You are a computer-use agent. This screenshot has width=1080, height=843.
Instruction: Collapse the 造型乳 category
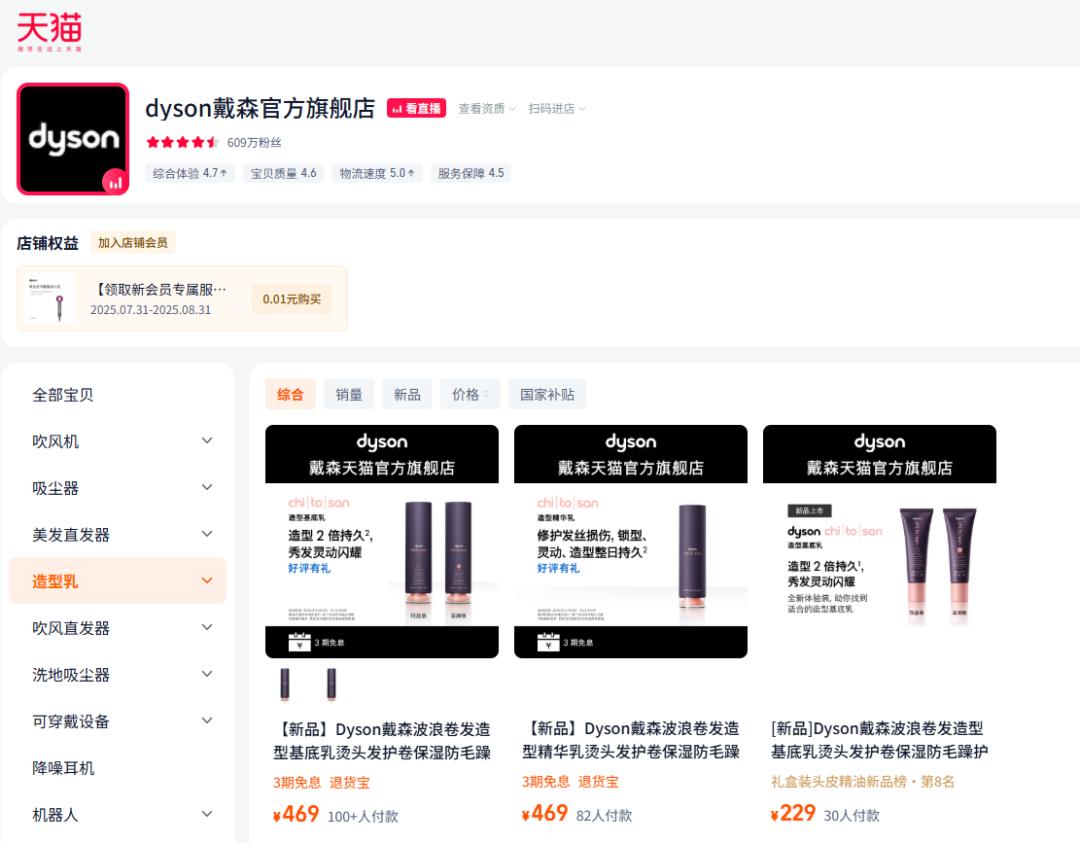coord(207,581)
